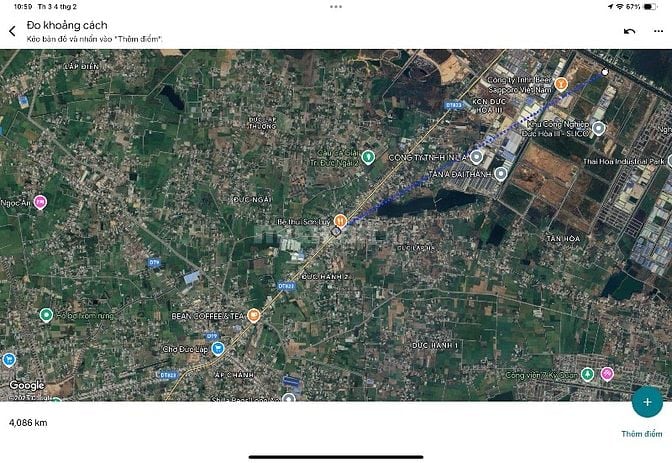Tap the ĐỨC HẠNH 1 area label

pos(435,345)
